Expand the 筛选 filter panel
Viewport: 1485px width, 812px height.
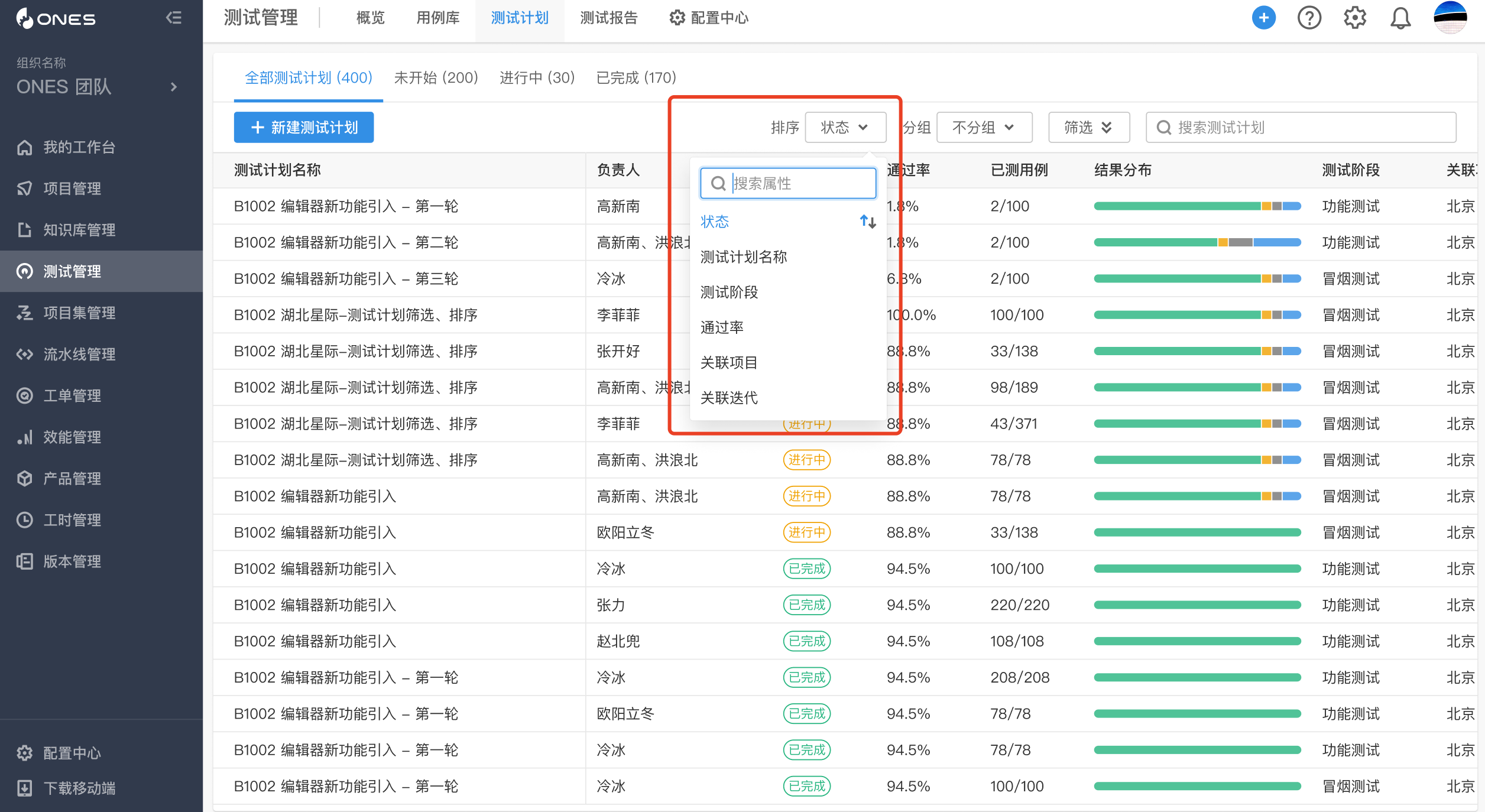pyautogui.click(x=1088, y=127)
